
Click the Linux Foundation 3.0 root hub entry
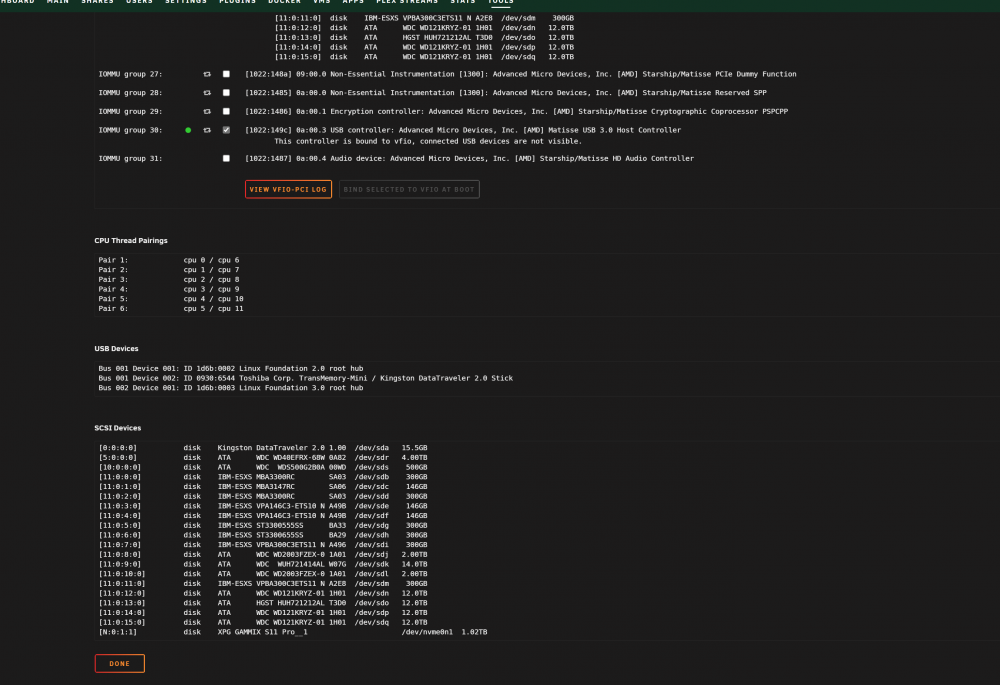(231, 387)
